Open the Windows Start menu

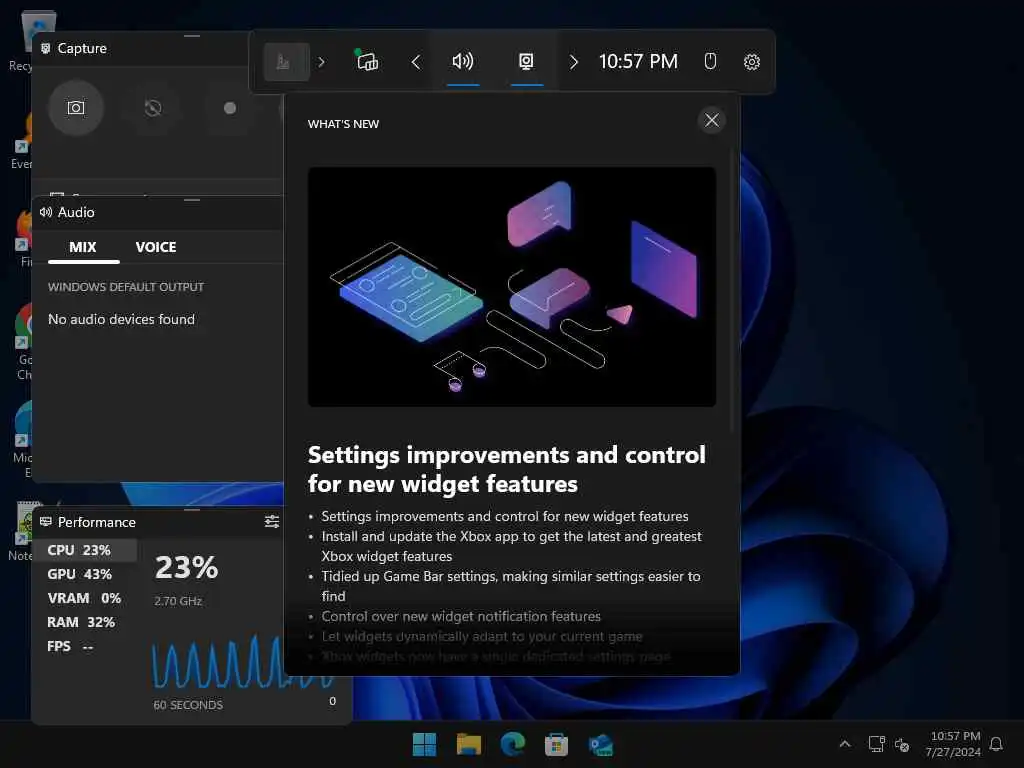(424, 744)
